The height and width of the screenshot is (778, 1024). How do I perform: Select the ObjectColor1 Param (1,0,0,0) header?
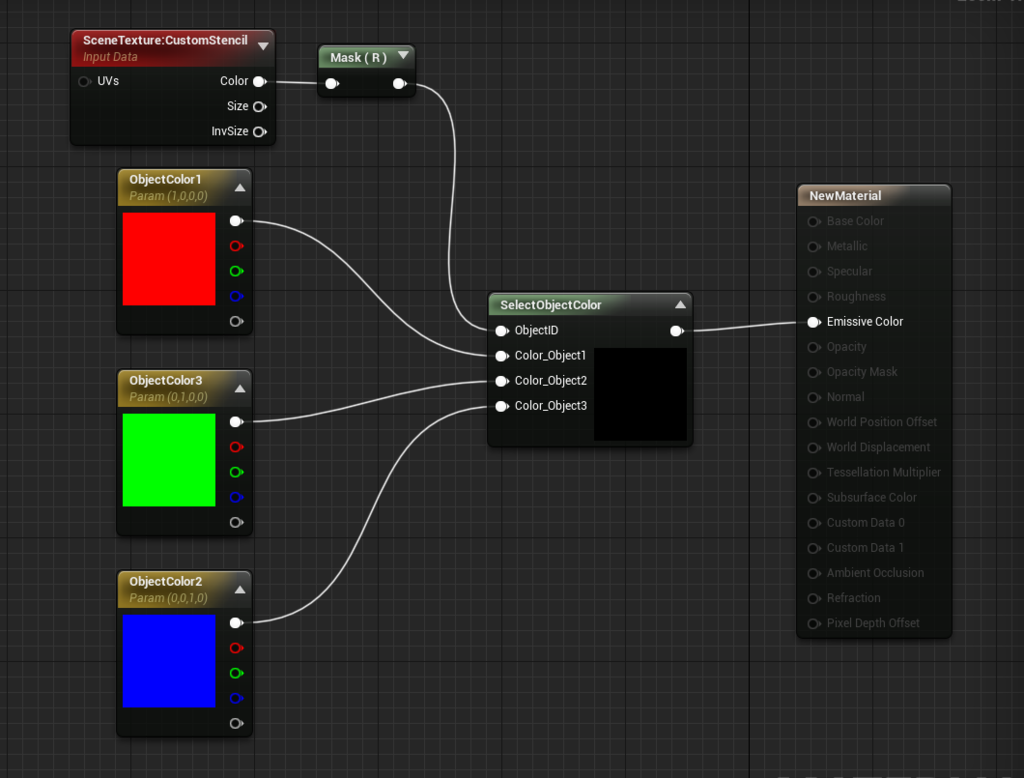click(x=184, y=187)
